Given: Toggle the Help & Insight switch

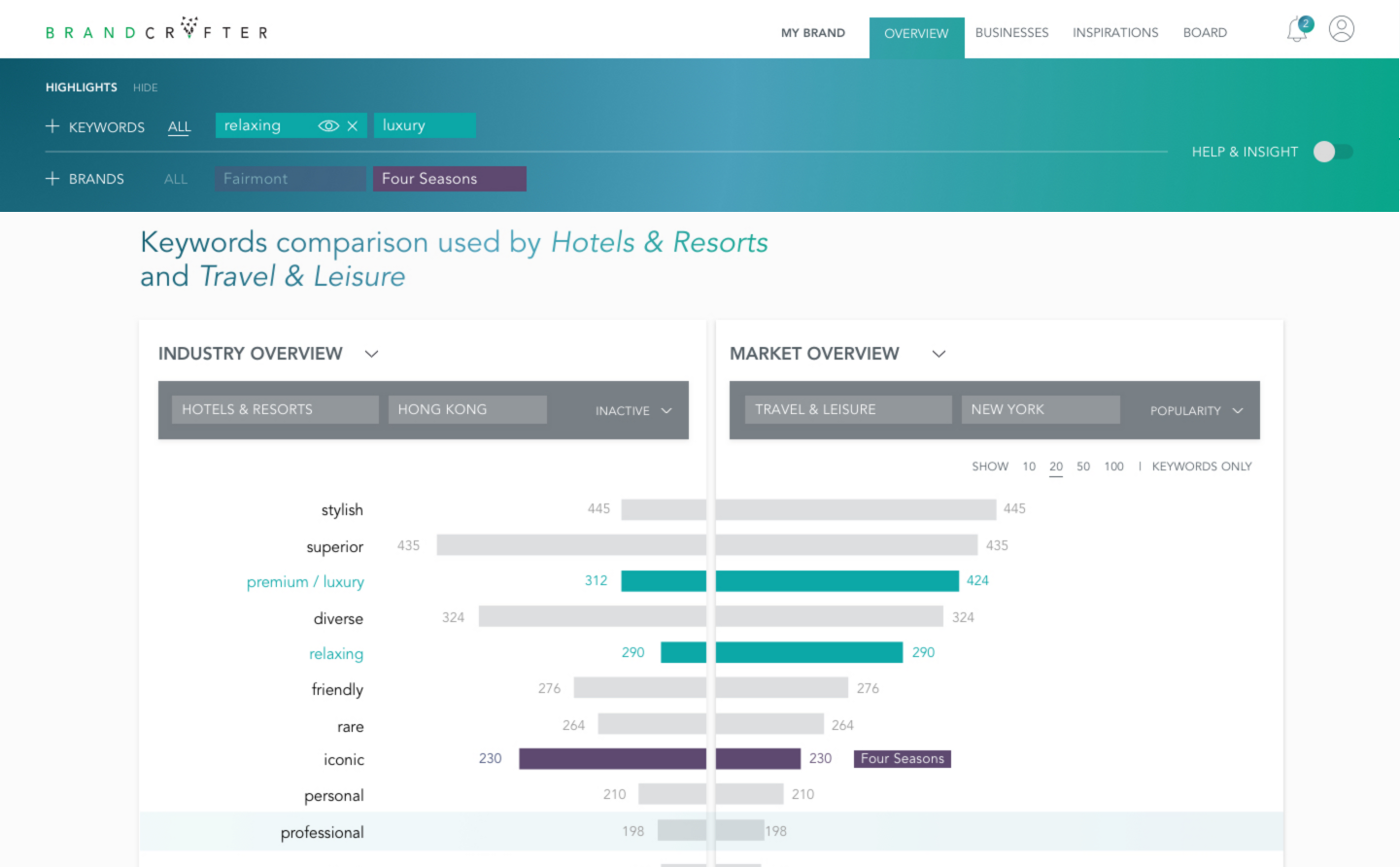Looking at the screenshot, I should pos(1332,152).
